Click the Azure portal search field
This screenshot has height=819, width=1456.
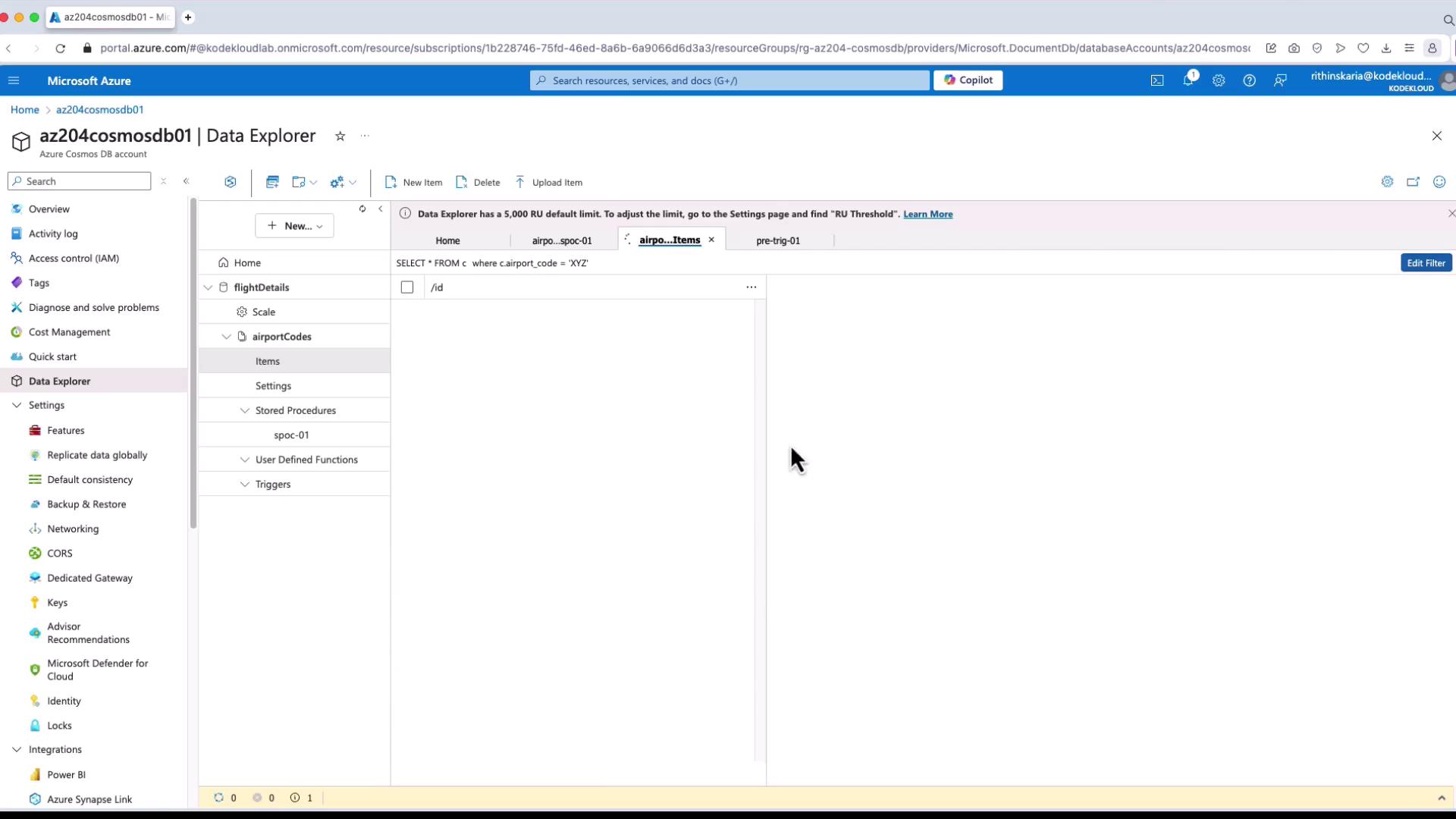coord(730,80)
